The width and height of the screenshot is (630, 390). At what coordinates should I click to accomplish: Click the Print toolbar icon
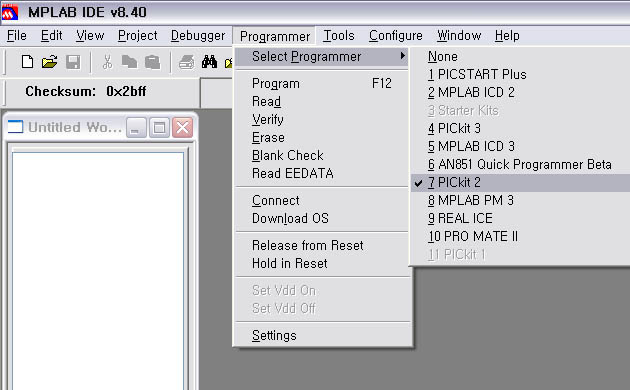click(x=186, y=62)
